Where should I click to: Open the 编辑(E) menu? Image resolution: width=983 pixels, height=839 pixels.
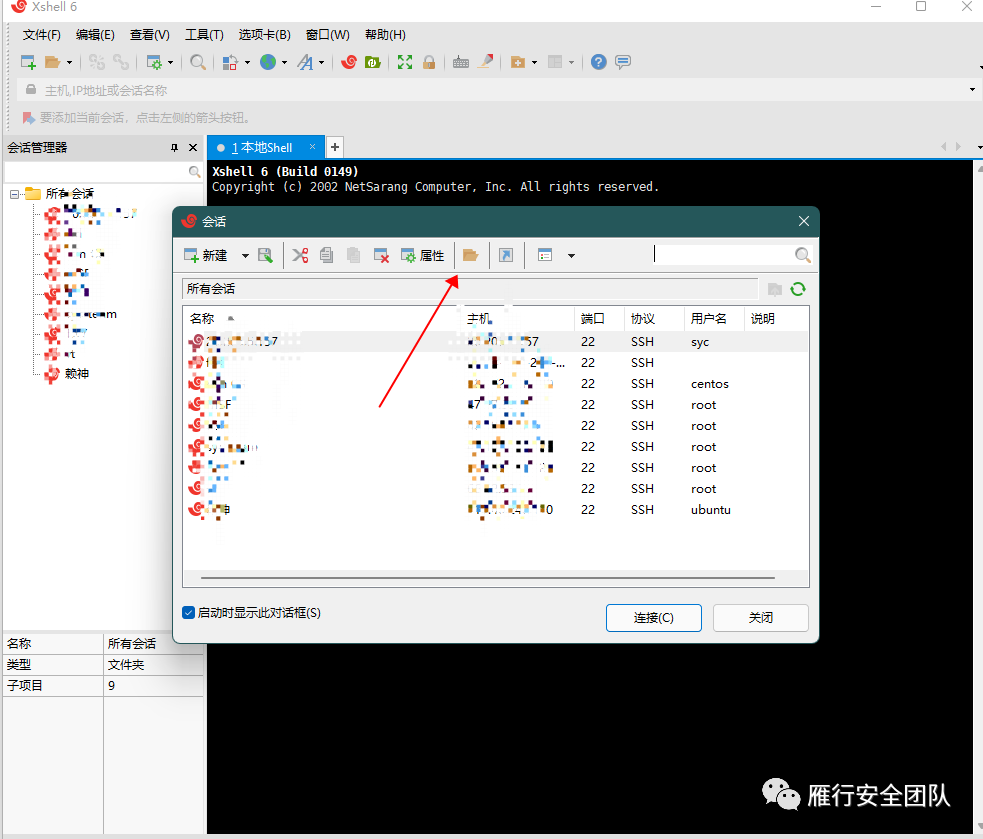(95, 35)
